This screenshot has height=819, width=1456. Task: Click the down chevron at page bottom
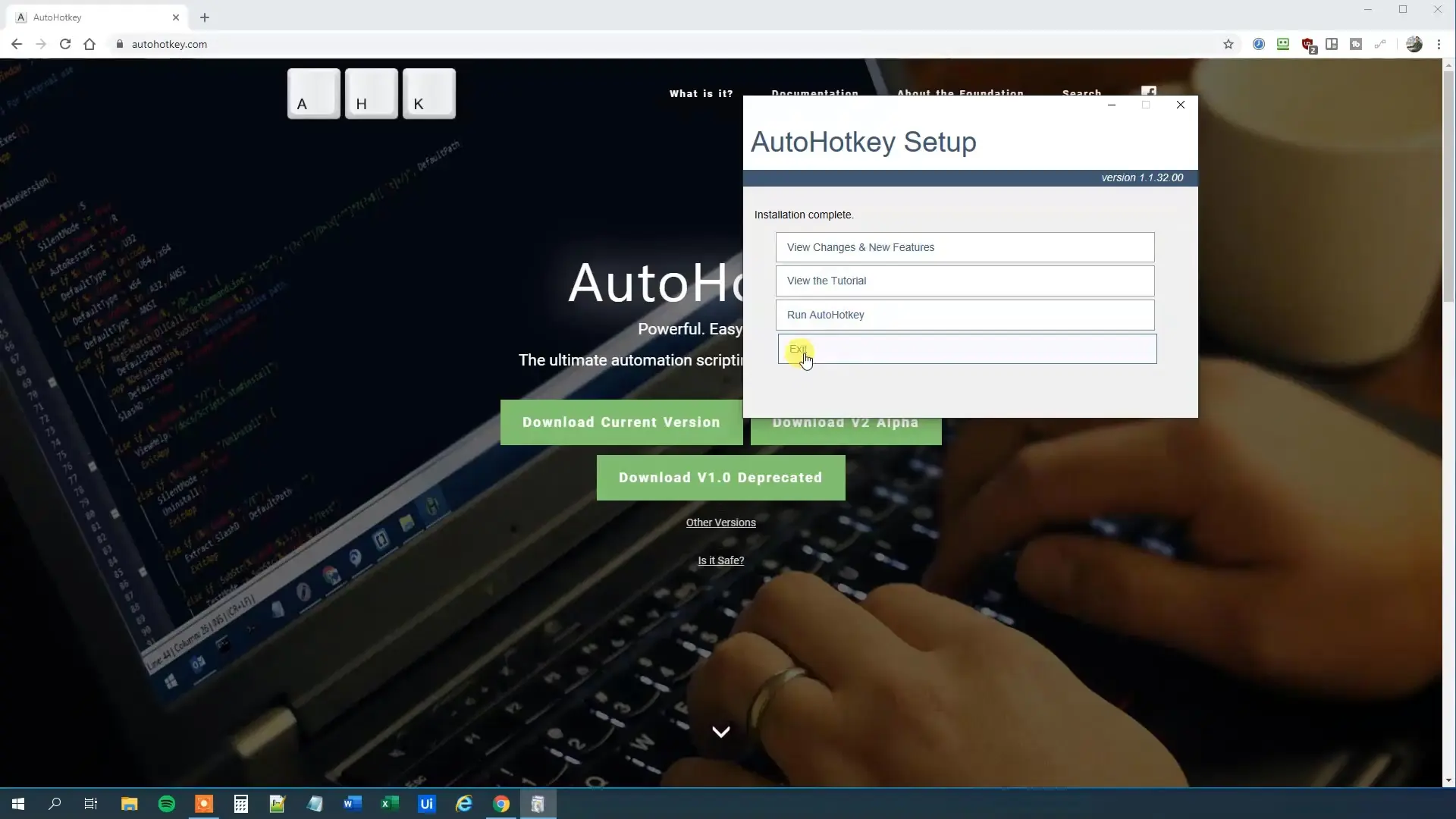click(721, 732)
